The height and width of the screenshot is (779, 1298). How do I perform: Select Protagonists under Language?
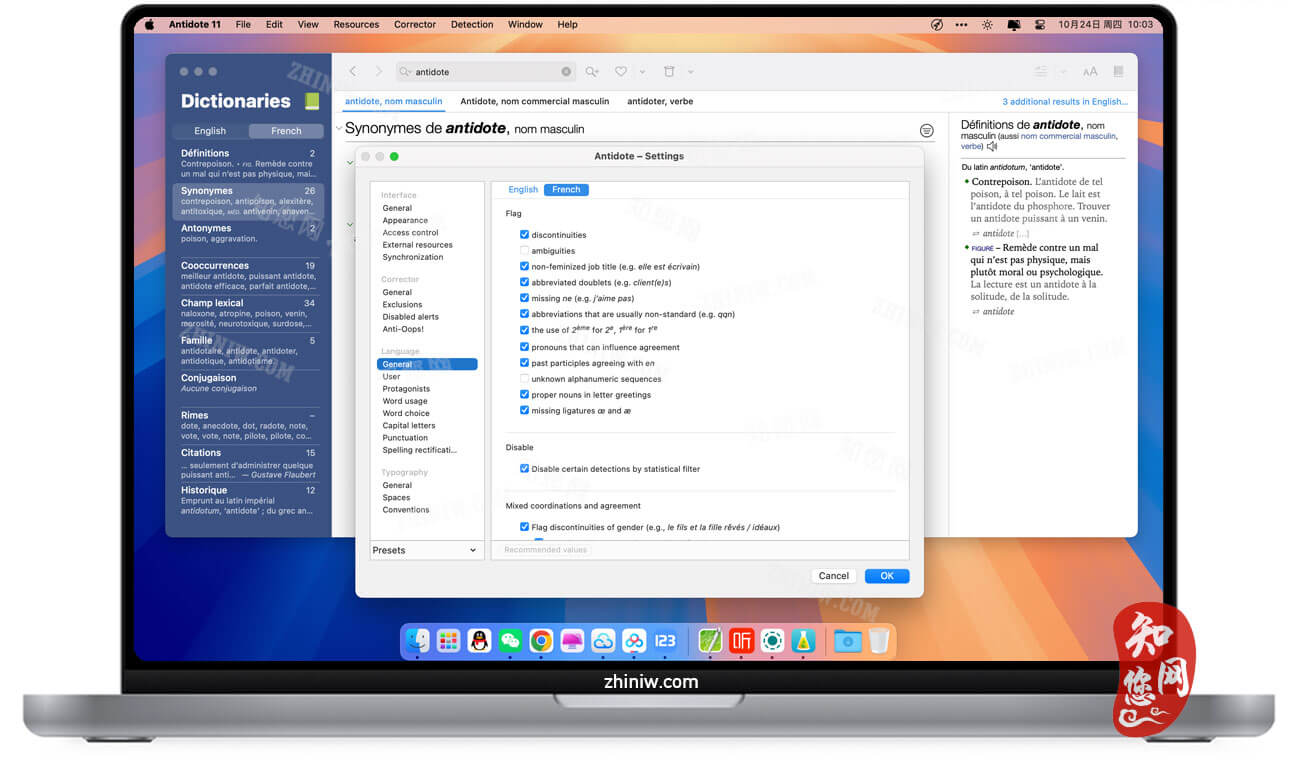pyautogui.click(x=406, y=389)
